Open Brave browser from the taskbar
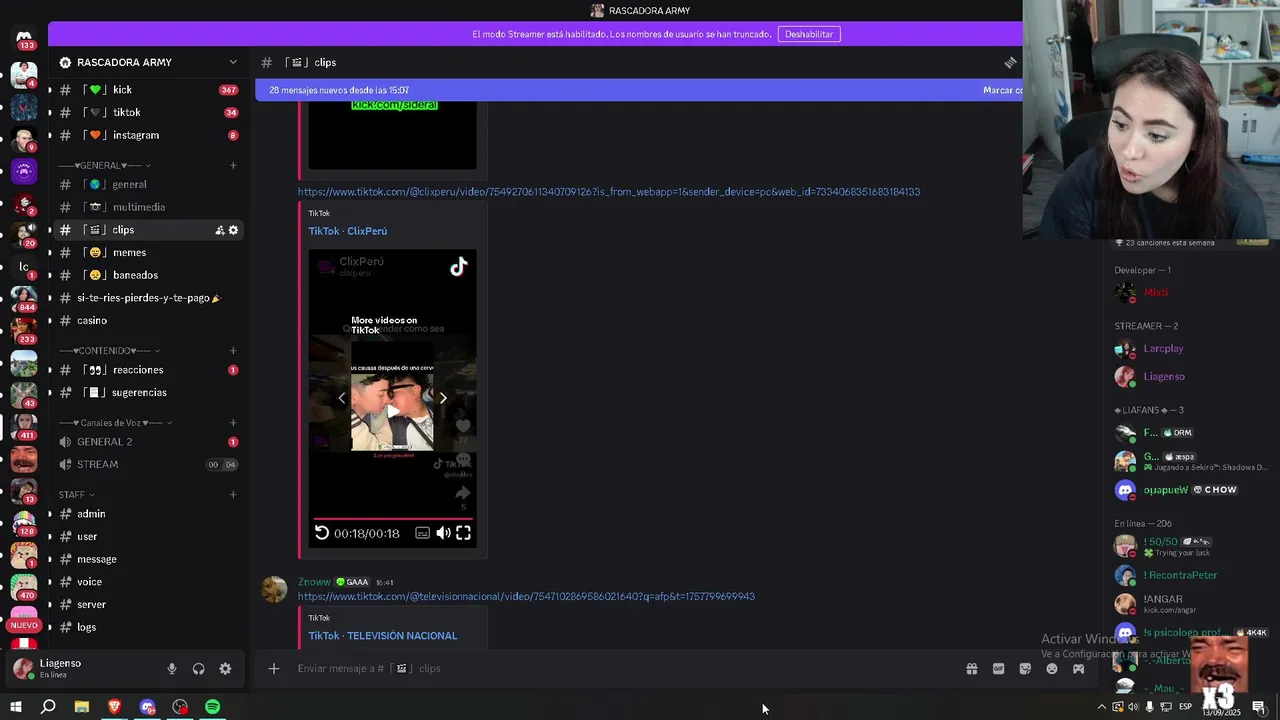1280x720 pixels. pyautogui.click(x=114, y=707)
